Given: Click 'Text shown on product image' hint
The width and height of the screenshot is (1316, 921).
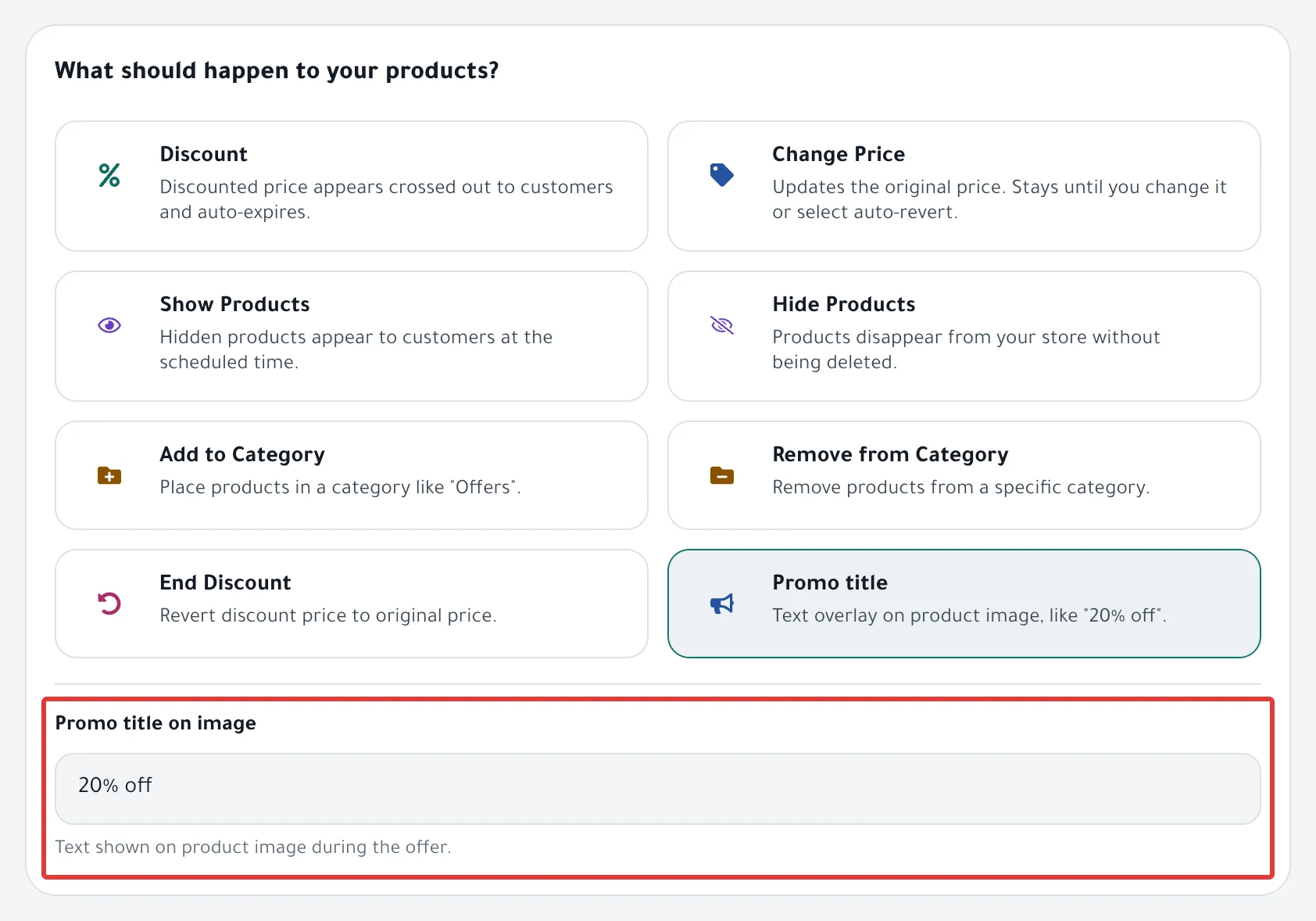Looking at the screenshot, I should [x=253, y=847].
